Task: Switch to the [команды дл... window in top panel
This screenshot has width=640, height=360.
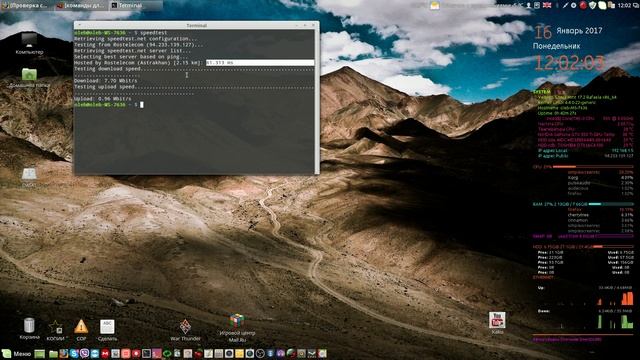Action: pos(81,5)
